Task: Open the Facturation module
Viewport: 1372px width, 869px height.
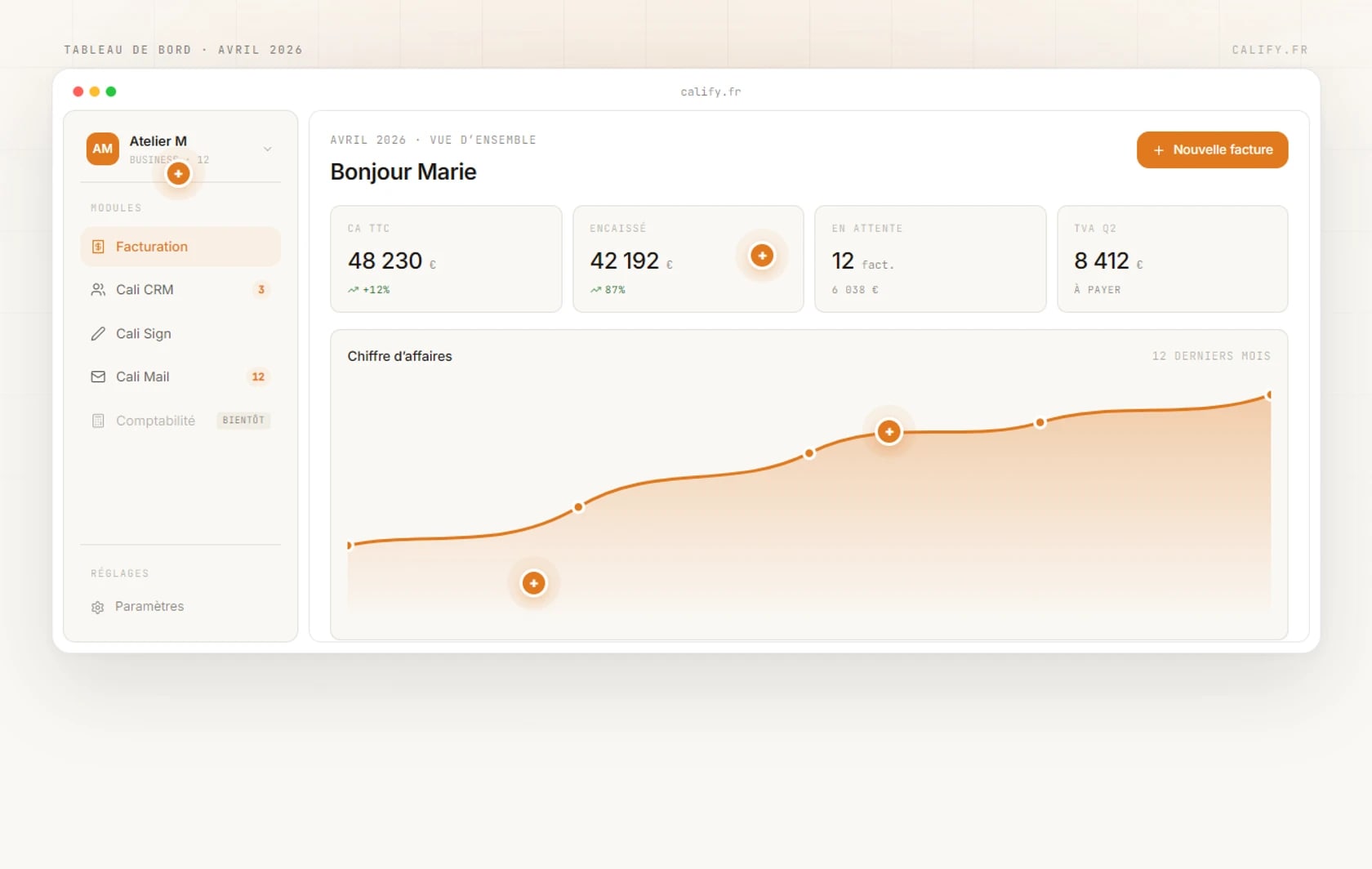Action: 180,247
